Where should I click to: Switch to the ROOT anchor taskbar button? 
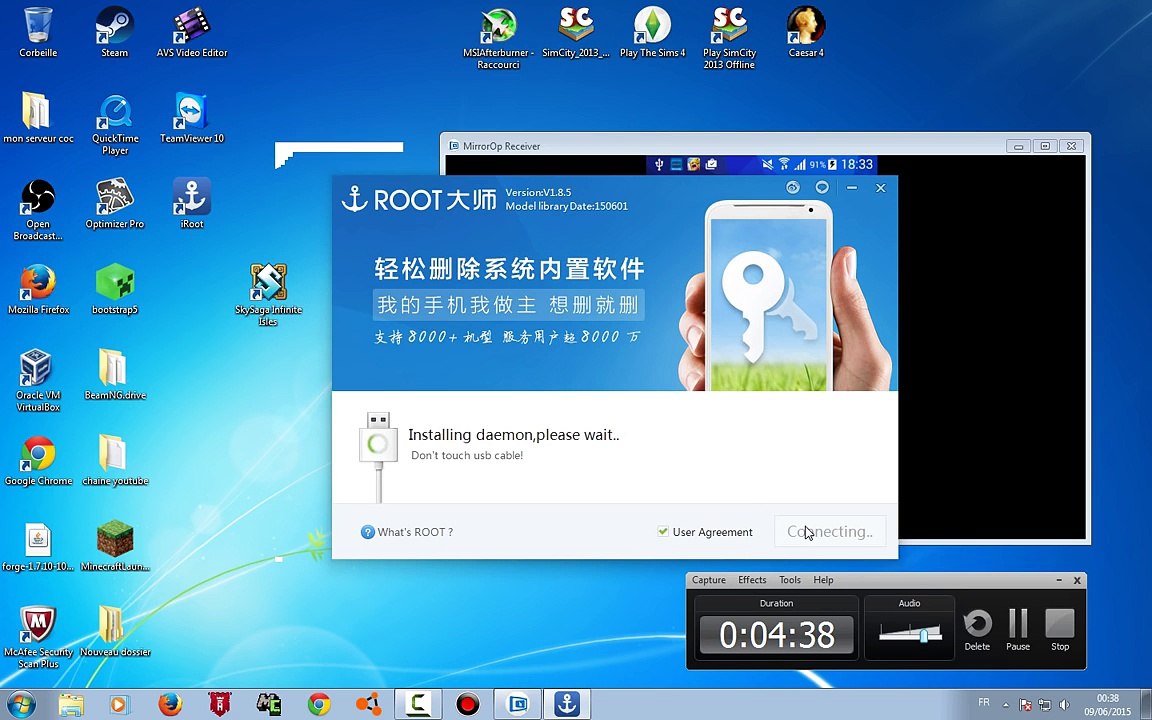[x=566, y=704]
